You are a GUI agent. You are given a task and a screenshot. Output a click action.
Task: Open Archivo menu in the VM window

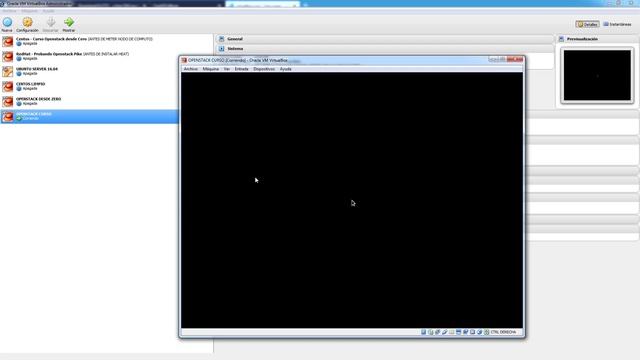191,69
